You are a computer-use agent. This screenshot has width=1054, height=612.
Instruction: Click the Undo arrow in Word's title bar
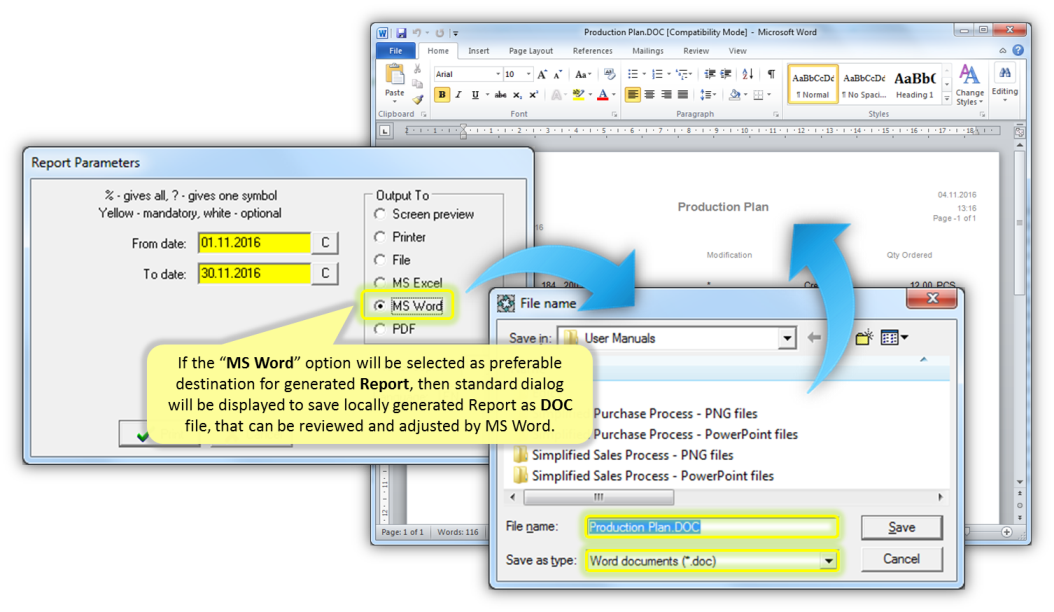[417, 32]
